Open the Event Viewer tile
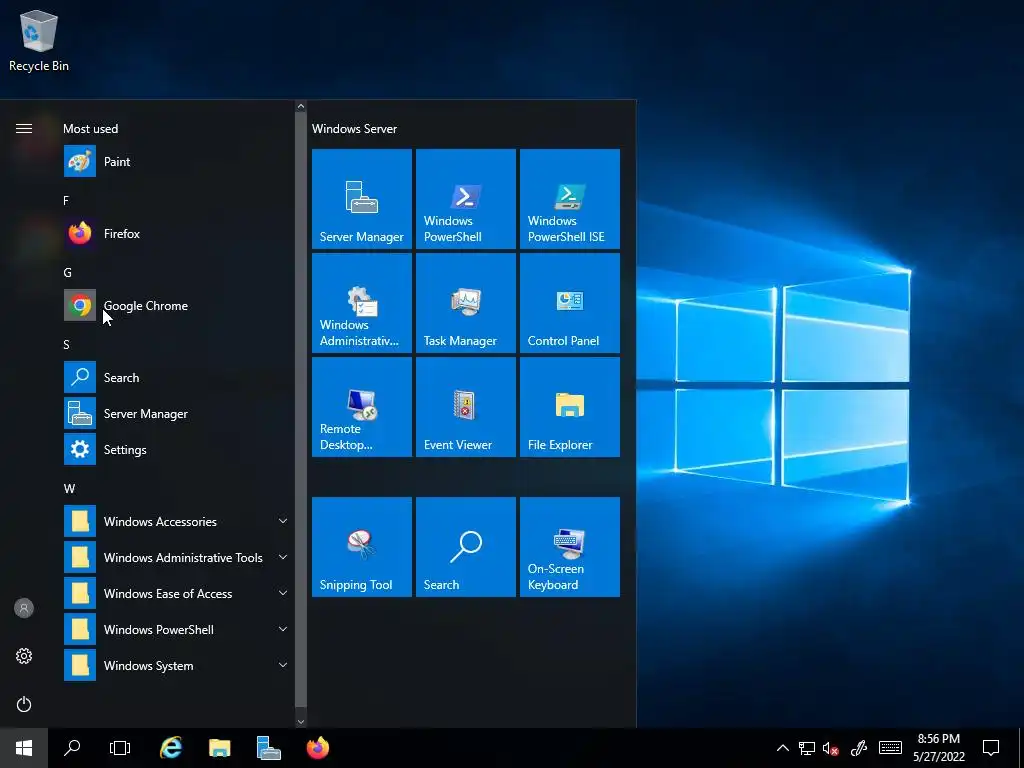 (466, 406)
